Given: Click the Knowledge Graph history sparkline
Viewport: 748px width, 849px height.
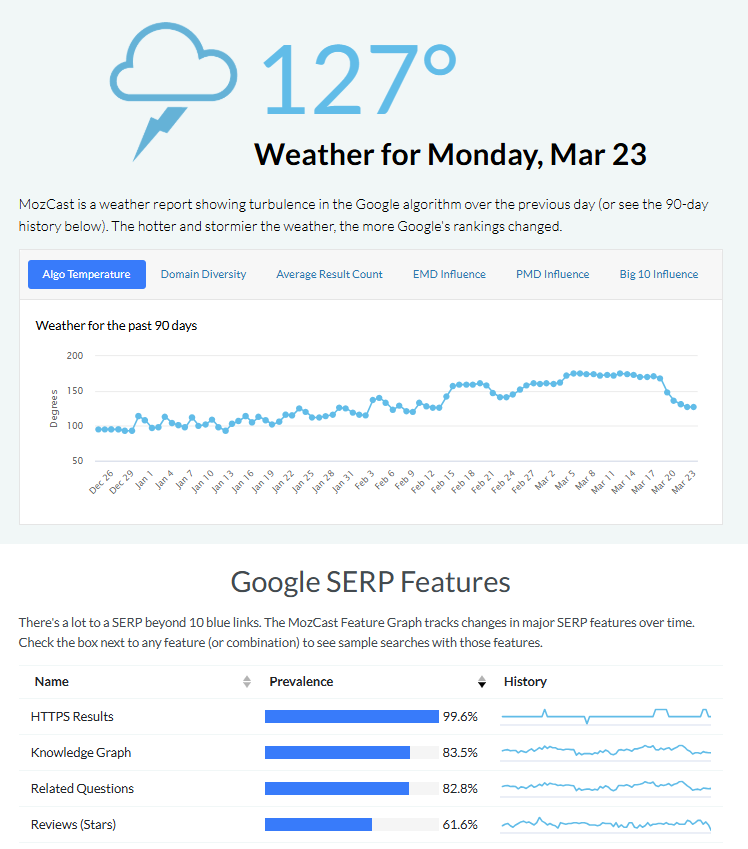Looking at the screenshot, I should pos(605,752).
